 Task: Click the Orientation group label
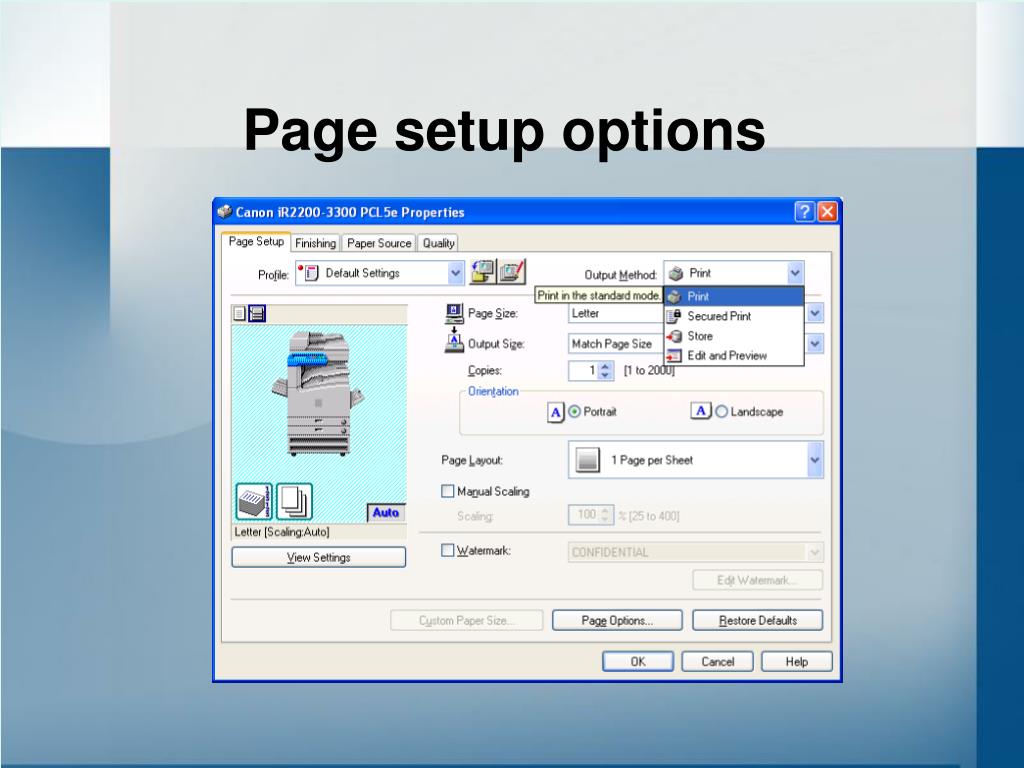(493, 391)
